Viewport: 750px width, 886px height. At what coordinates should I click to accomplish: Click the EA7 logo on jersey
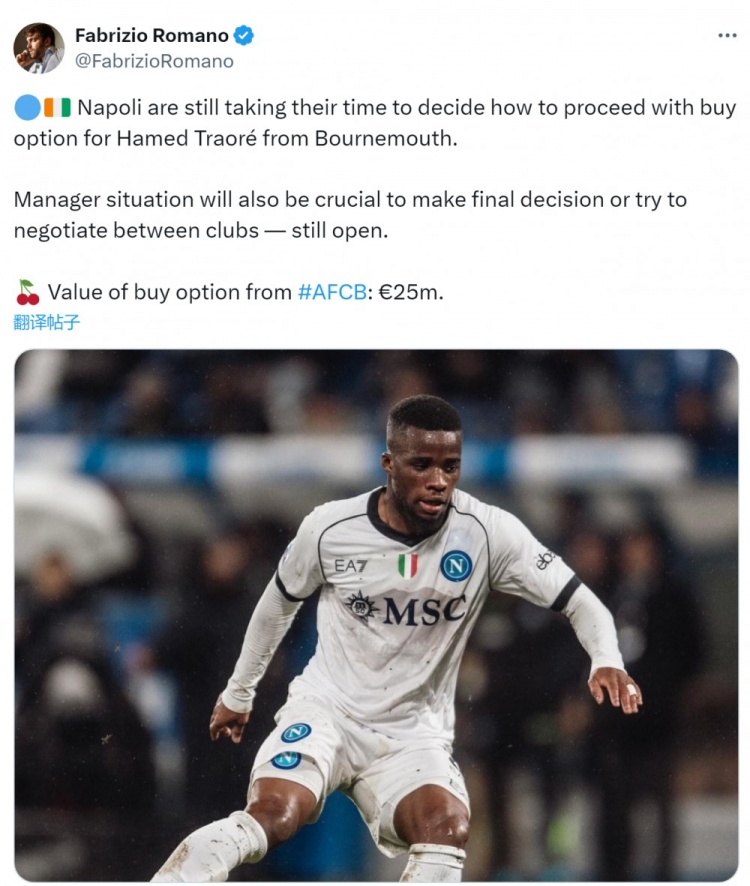pyautogui.click(x=350, y=565)
